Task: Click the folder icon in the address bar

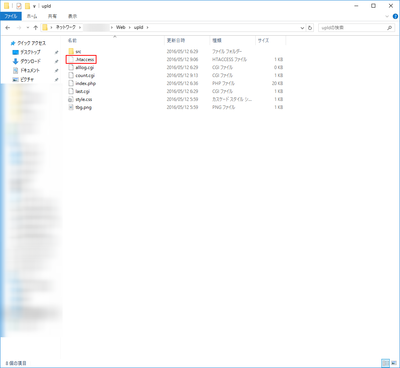Action: 45,27
